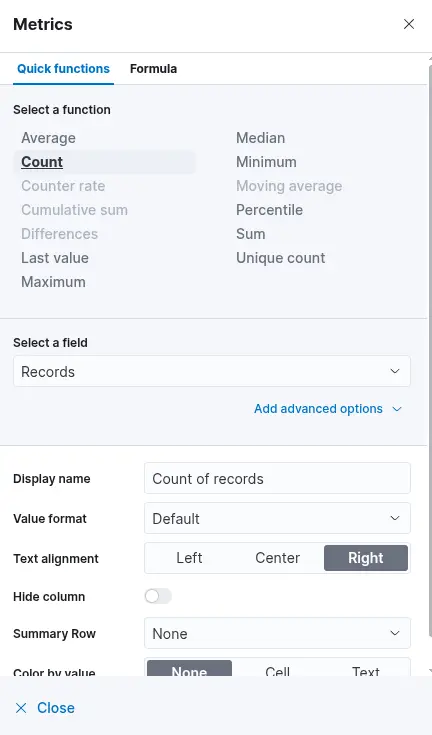The image size is (432, 735).
Task: Open the Select a field combo box
Action: (212, 371)
